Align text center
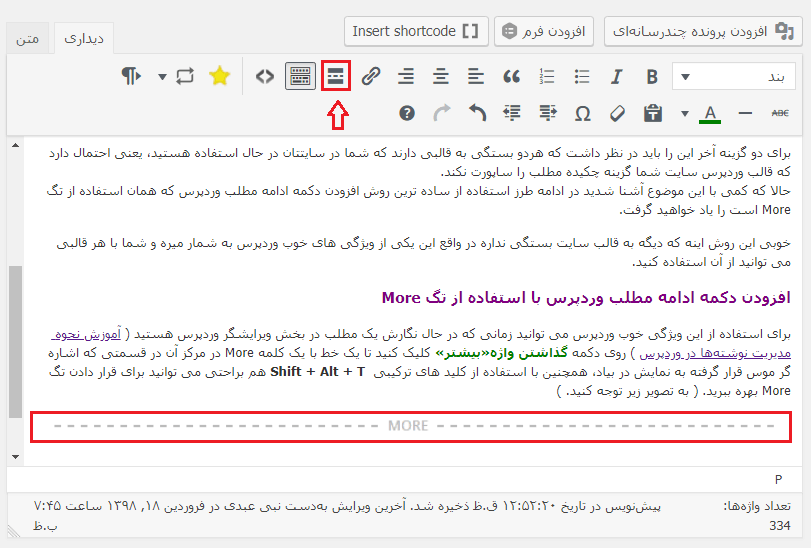811x548 pixels. coord(441,77)
